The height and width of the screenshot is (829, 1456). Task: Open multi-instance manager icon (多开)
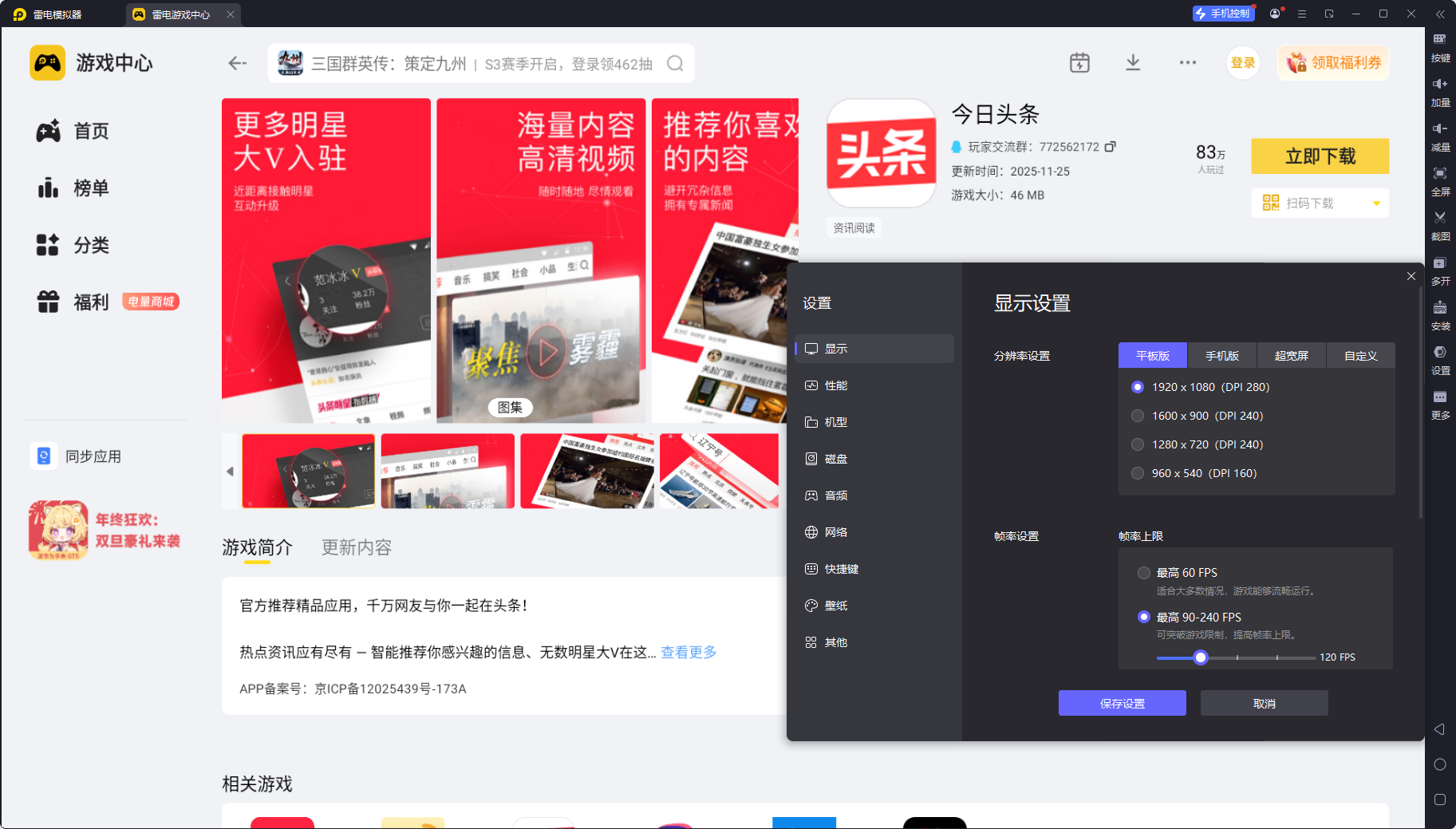coord(1440,263)
